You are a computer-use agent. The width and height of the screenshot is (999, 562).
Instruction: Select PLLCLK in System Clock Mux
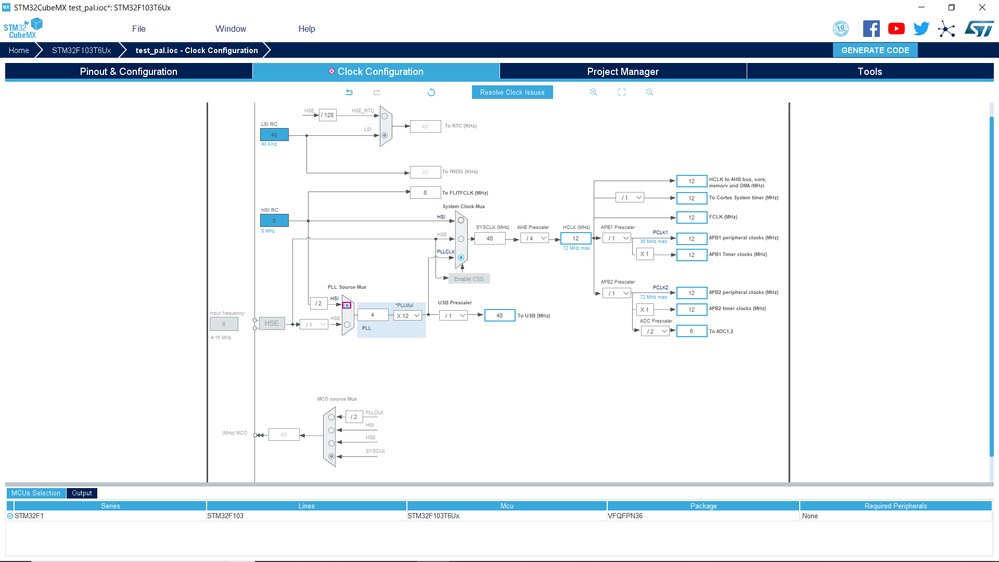coord(461,257)
